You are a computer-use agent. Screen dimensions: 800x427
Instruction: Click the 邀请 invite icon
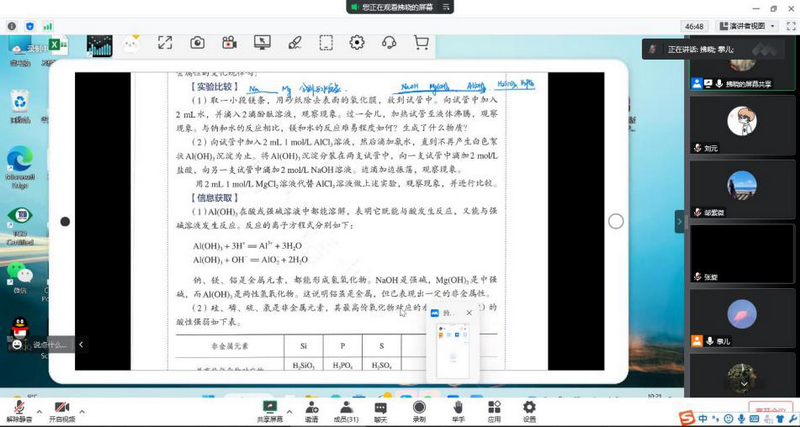311,409
